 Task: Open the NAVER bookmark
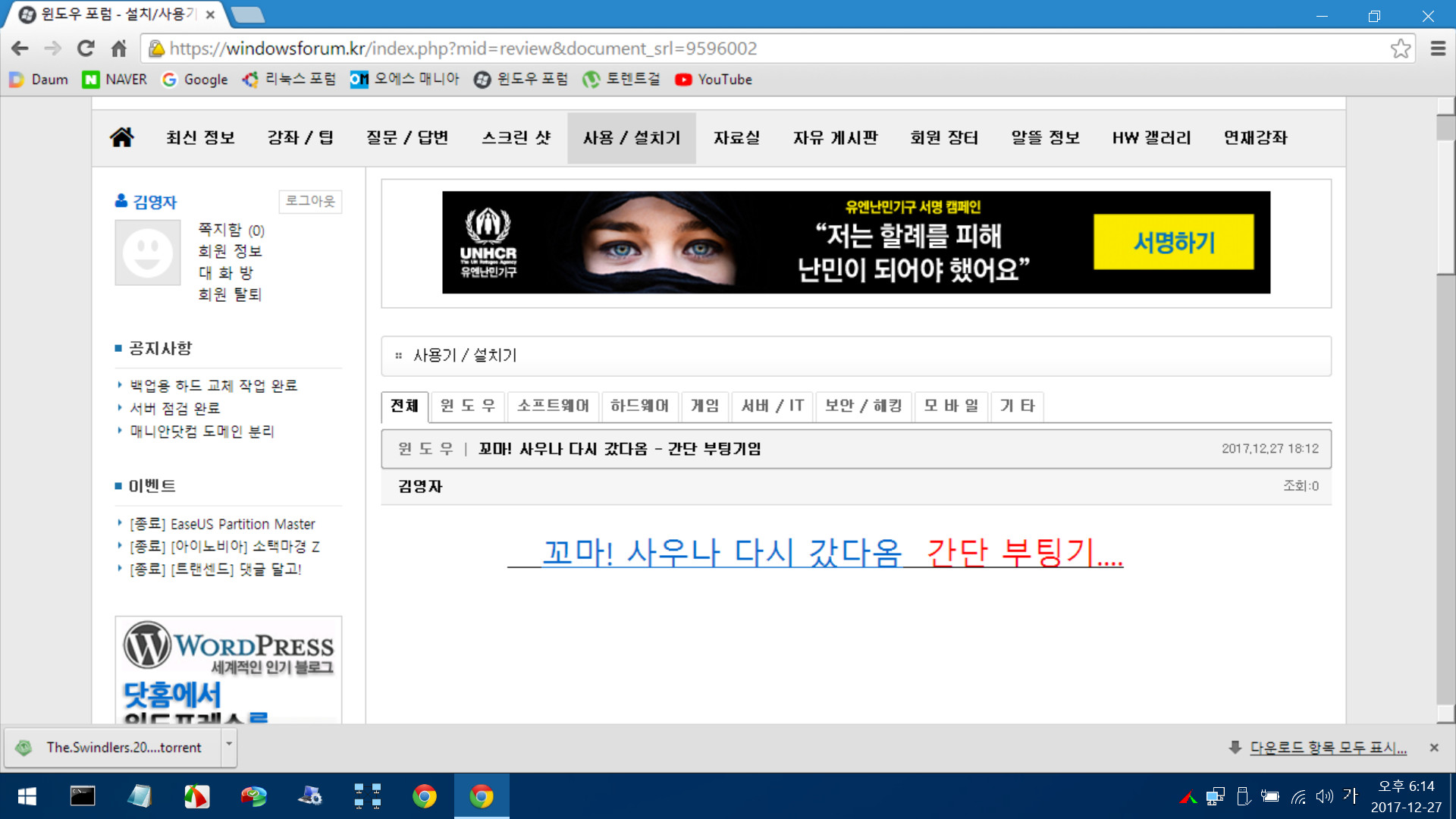[x=115, y=80]
